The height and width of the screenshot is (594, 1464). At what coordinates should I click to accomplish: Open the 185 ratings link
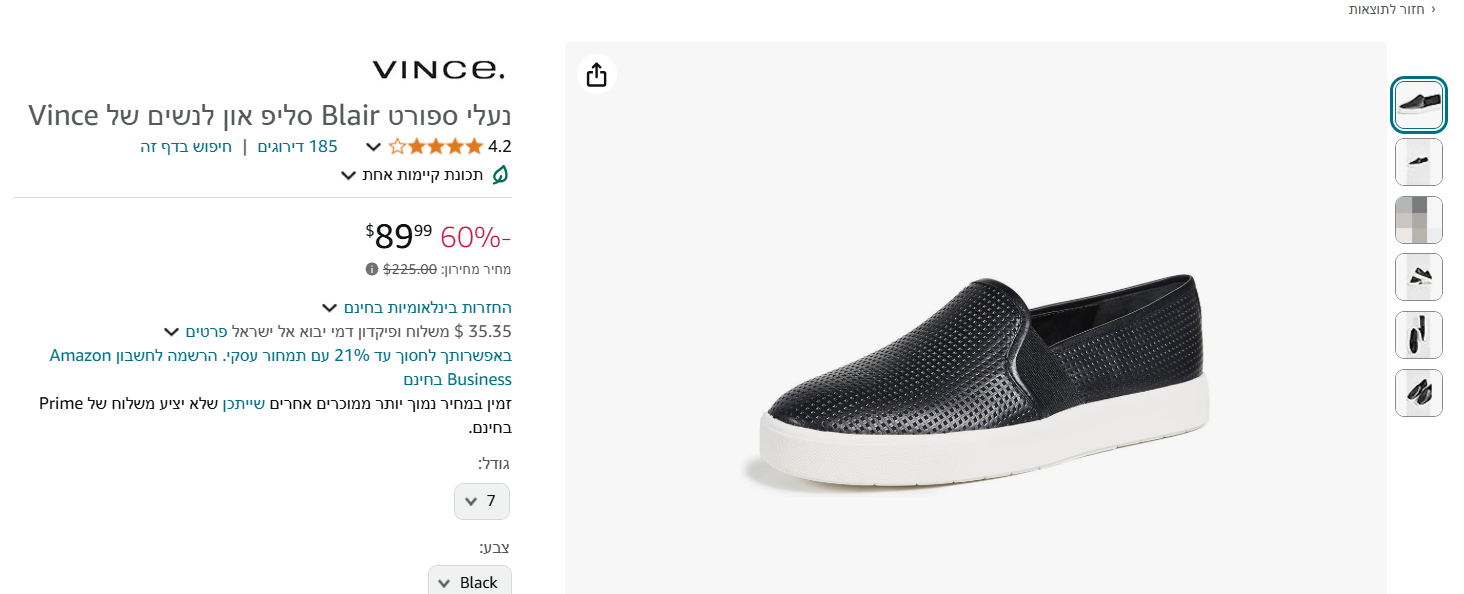(x=297, y=147)
